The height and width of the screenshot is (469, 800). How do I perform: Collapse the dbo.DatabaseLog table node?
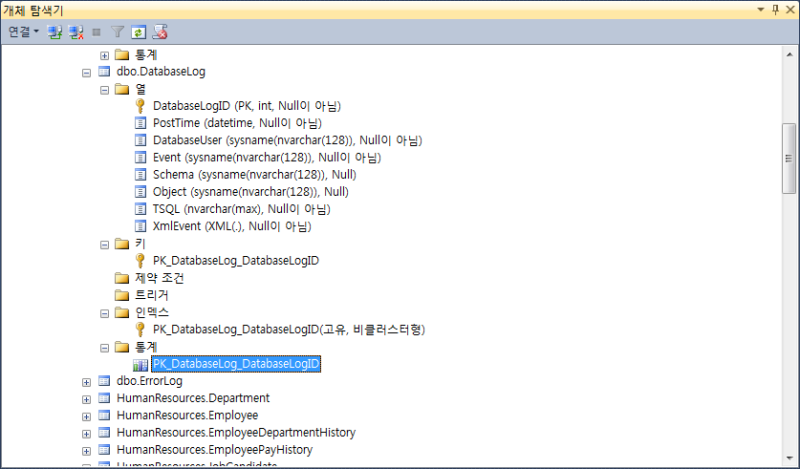(86, 72)
